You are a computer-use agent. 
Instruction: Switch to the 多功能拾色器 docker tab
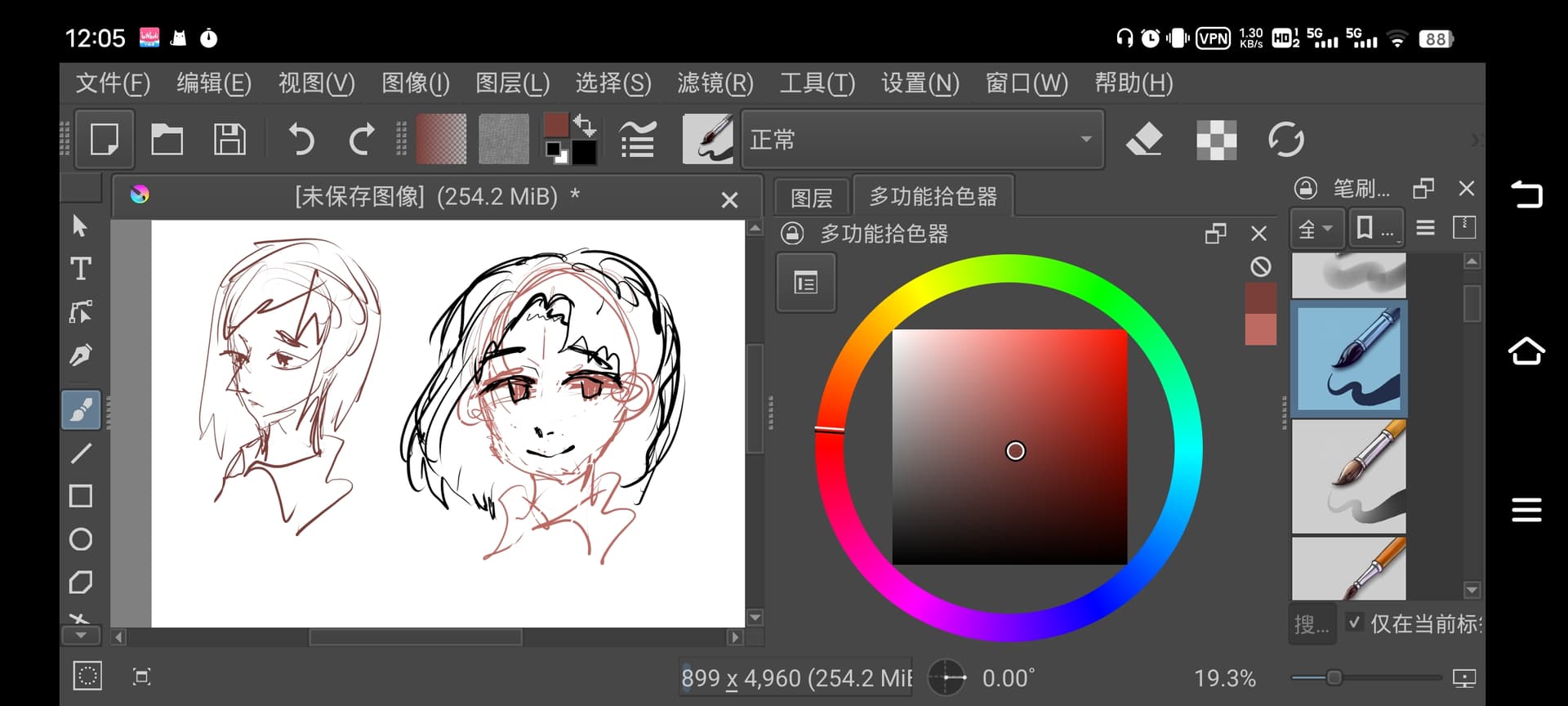click(933, 196)
